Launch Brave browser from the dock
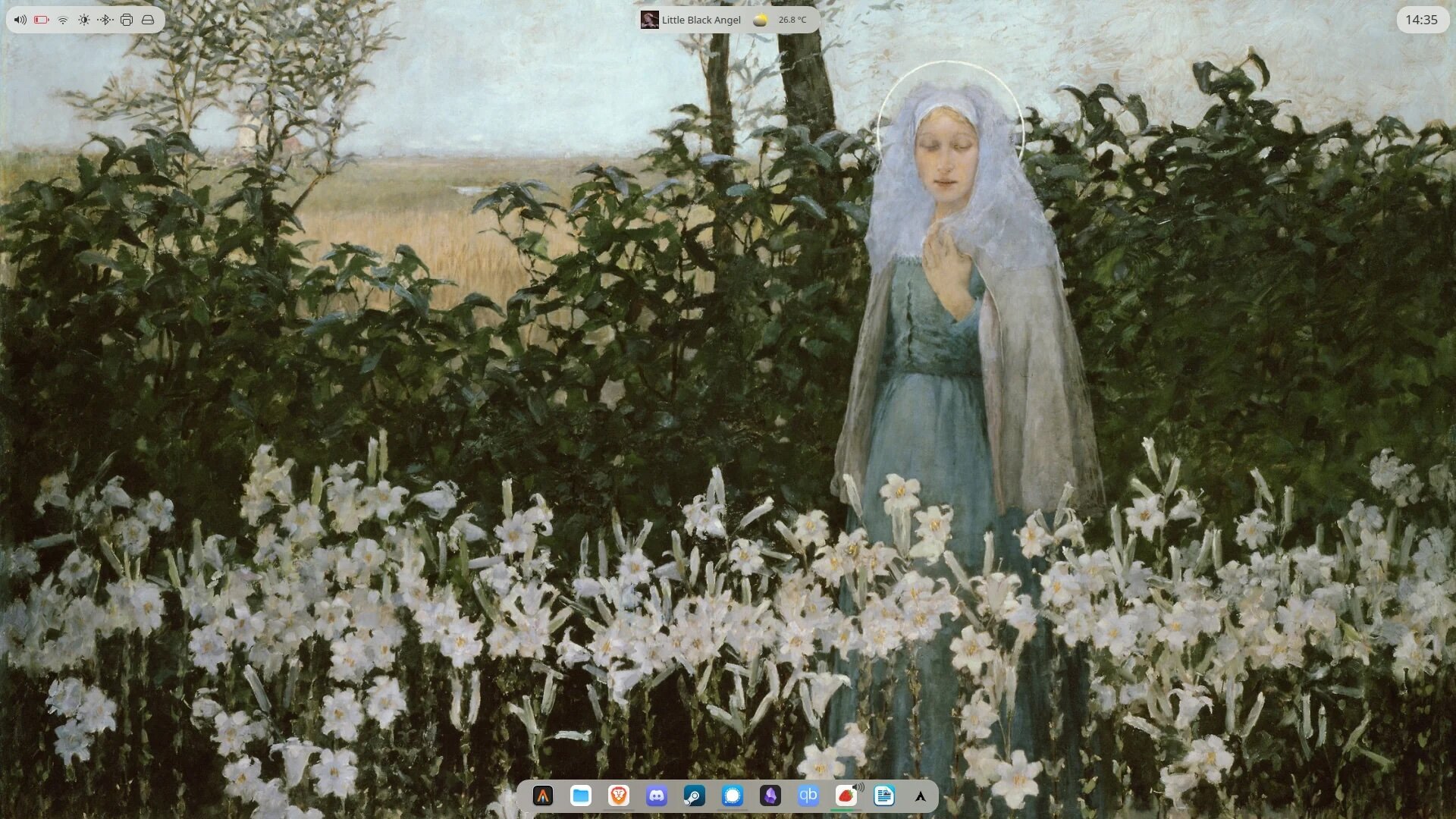 (x=619, y=795)
